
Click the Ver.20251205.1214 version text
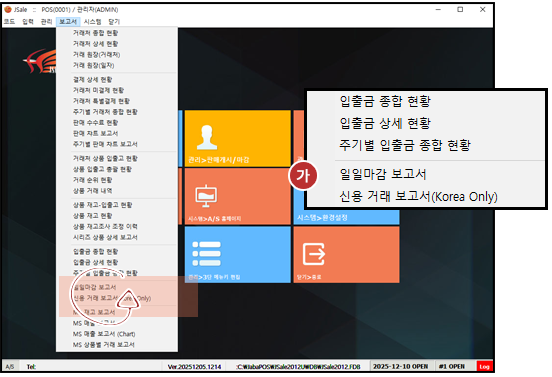pyautogui.click(x=194, y=367)
